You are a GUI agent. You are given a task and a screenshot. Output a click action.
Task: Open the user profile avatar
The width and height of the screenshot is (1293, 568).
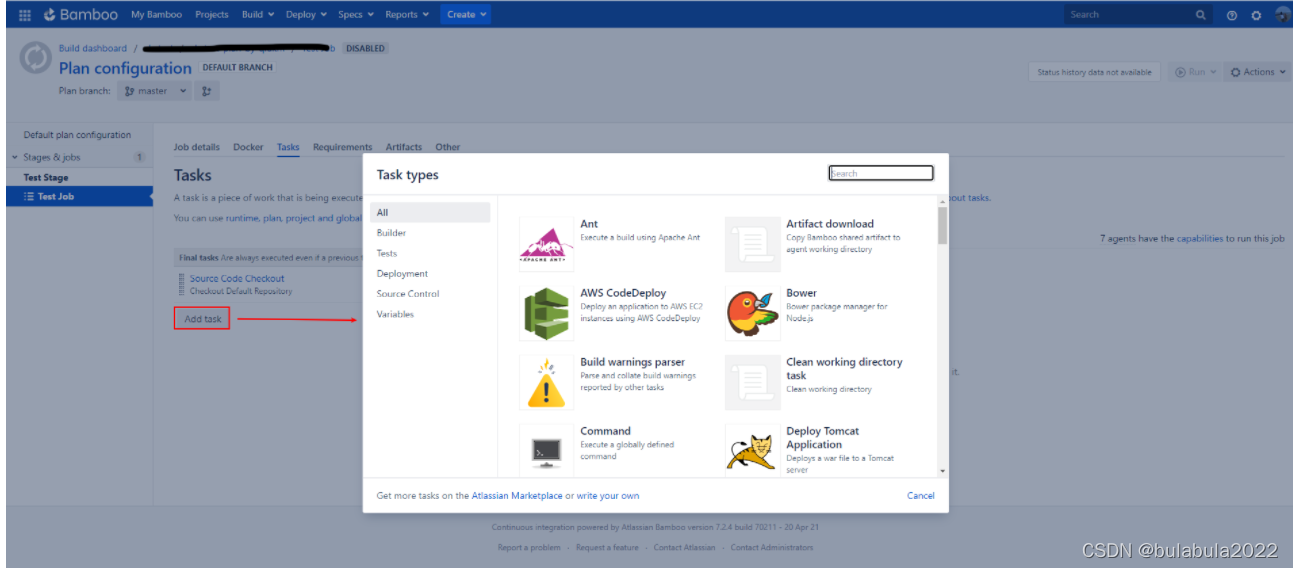pos(1282,15)
